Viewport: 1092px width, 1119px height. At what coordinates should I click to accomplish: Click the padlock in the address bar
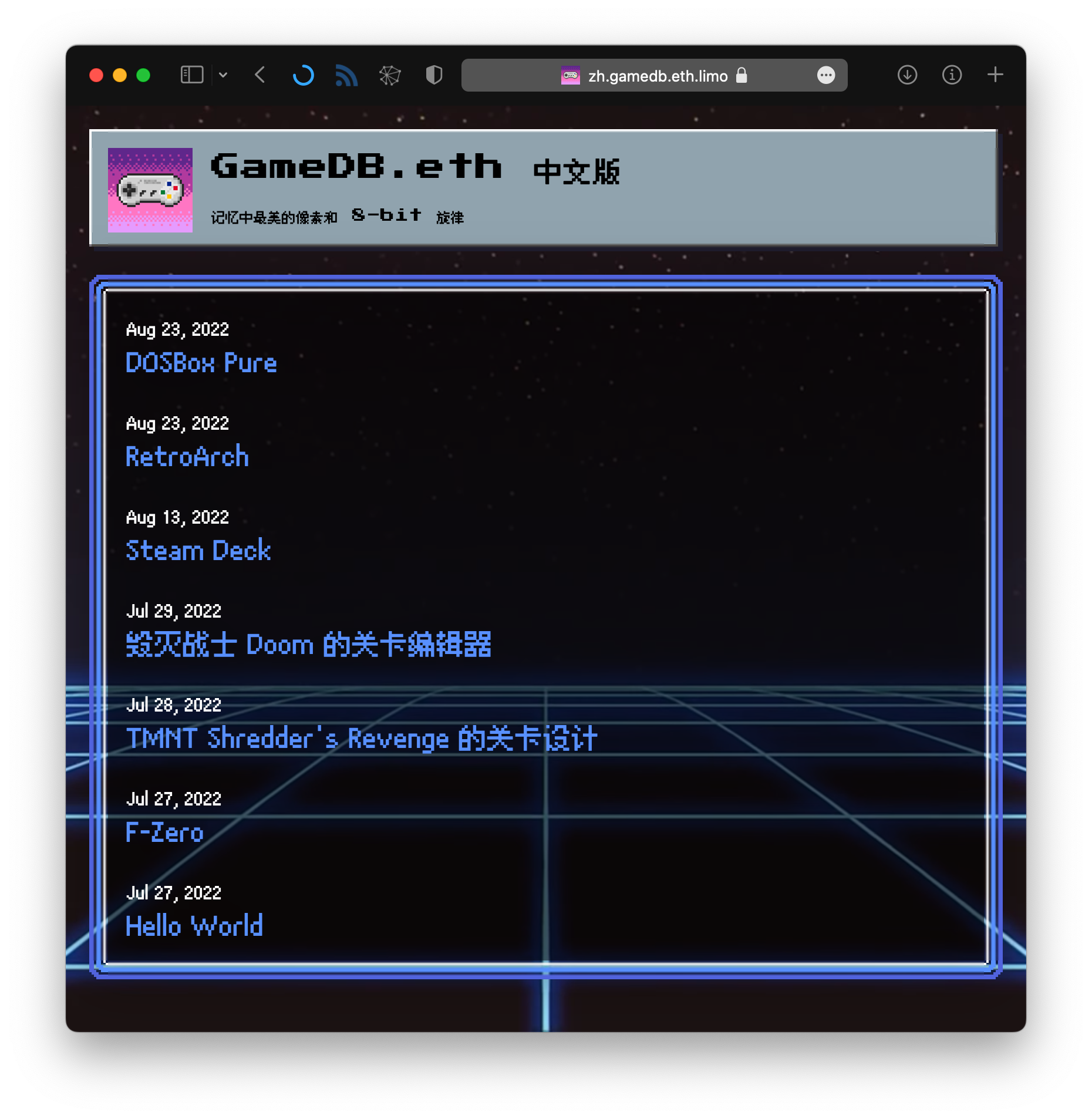click(x=740, y=76)
